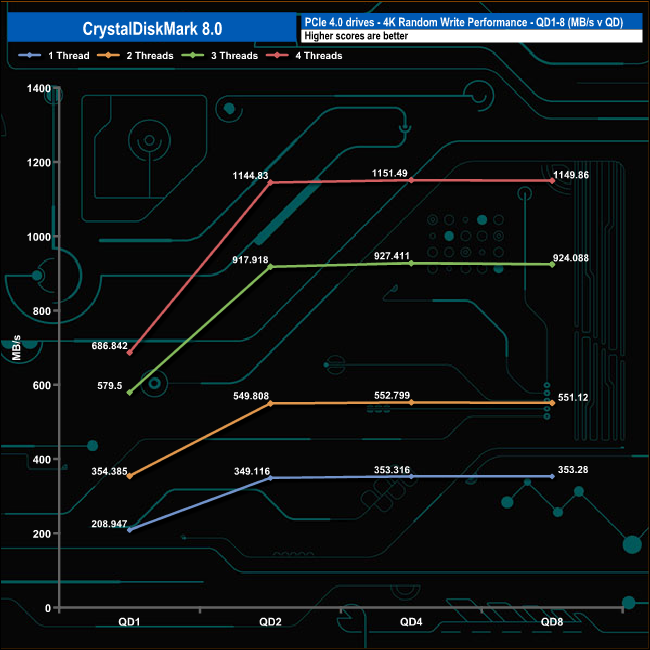Click the 2 Threads legend marker
Viewport: 650px width, 650px height.
click(108, 55)
